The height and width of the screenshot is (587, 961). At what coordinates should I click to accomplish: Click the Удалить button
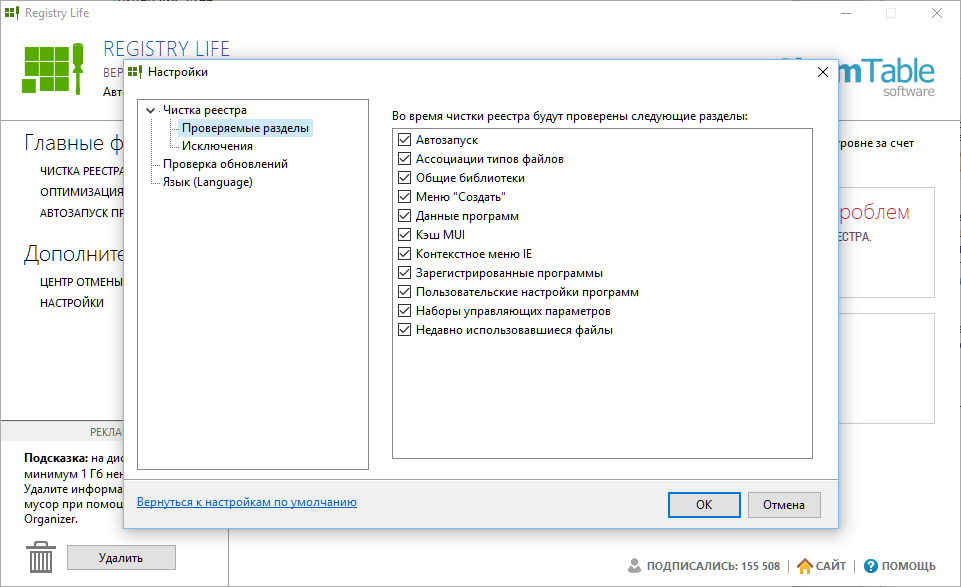pyautogui.click(x=121, y=558)
